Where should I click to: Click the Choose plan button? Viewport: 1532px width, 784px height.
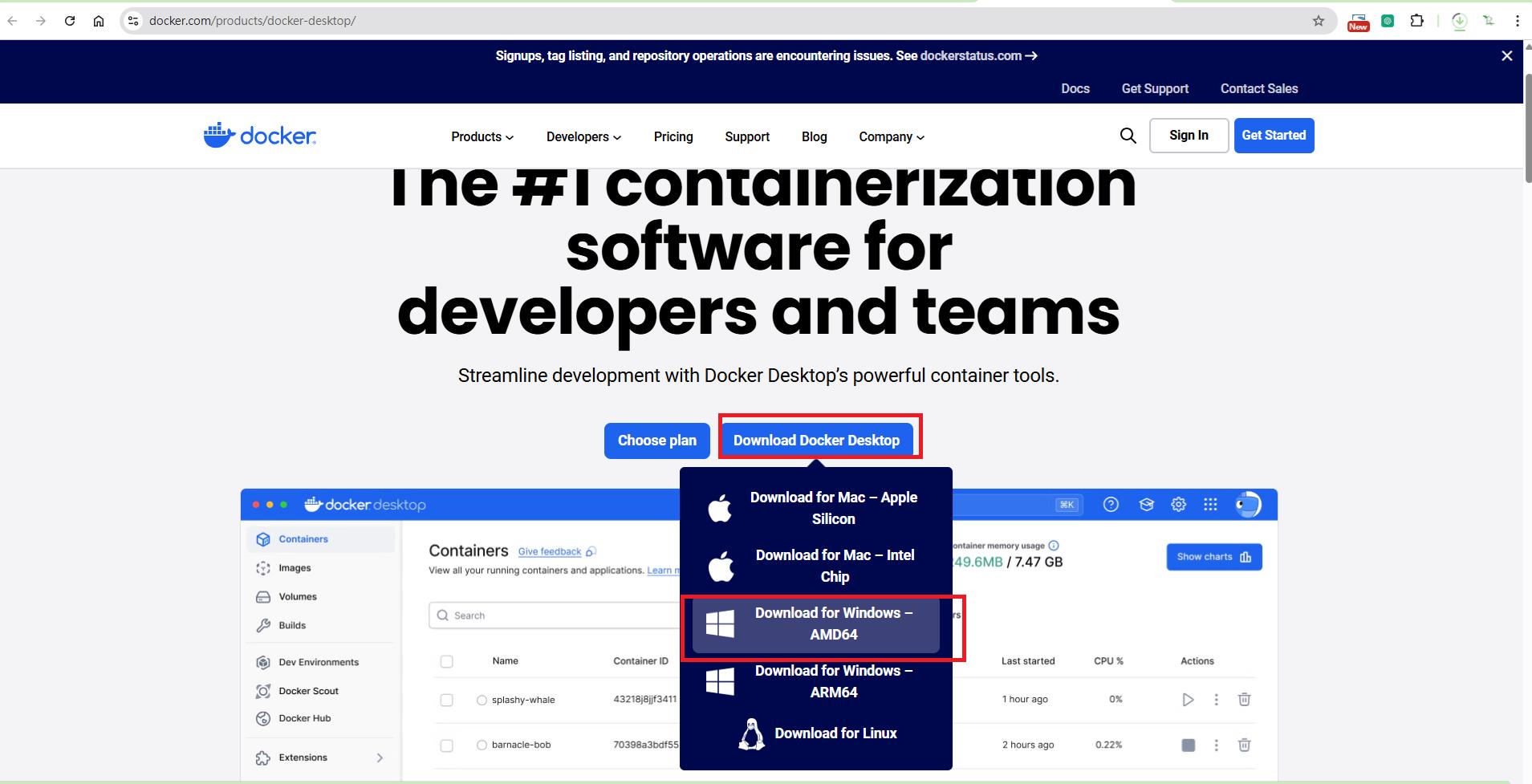657,441
